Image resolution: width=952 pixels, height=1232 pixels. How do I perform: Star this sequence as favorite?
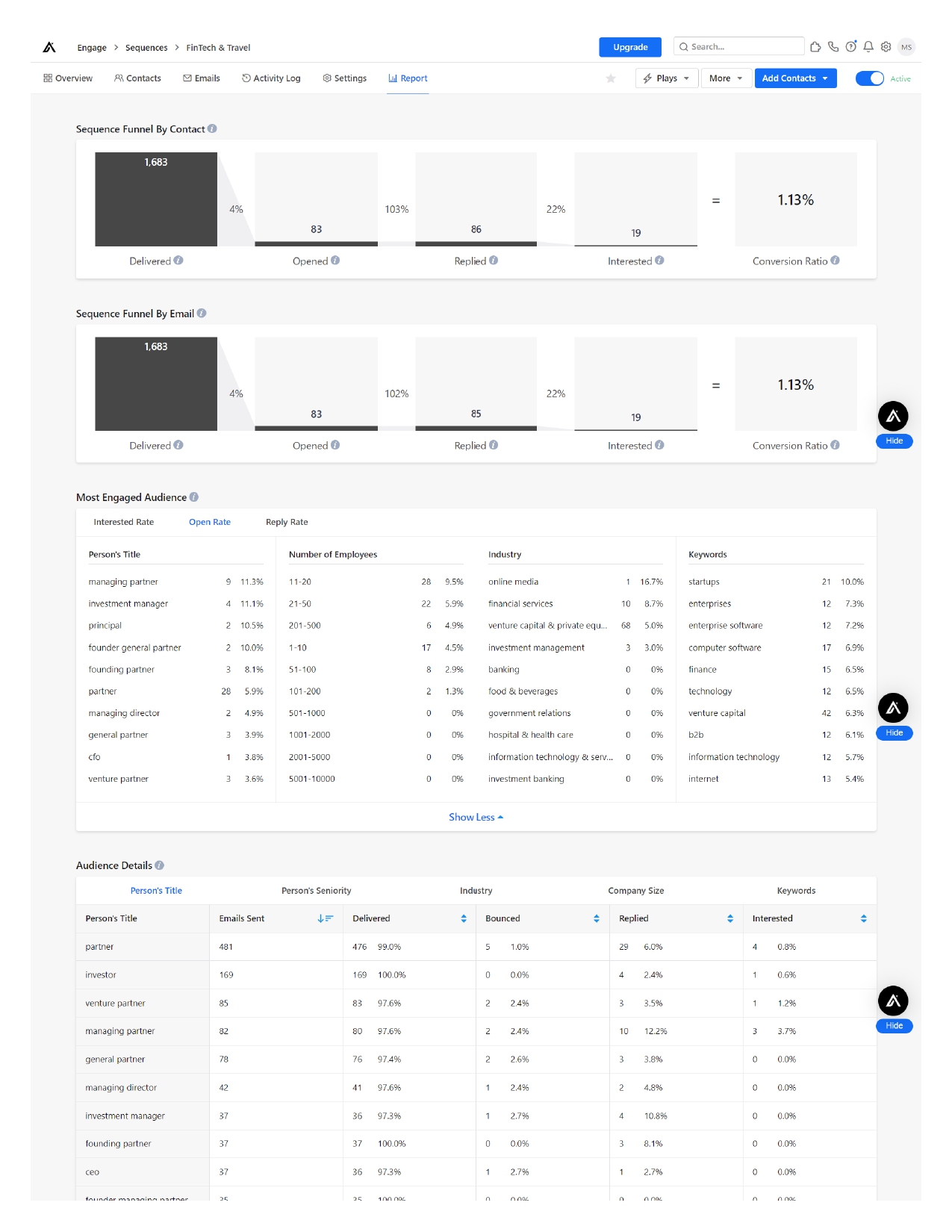611,78
